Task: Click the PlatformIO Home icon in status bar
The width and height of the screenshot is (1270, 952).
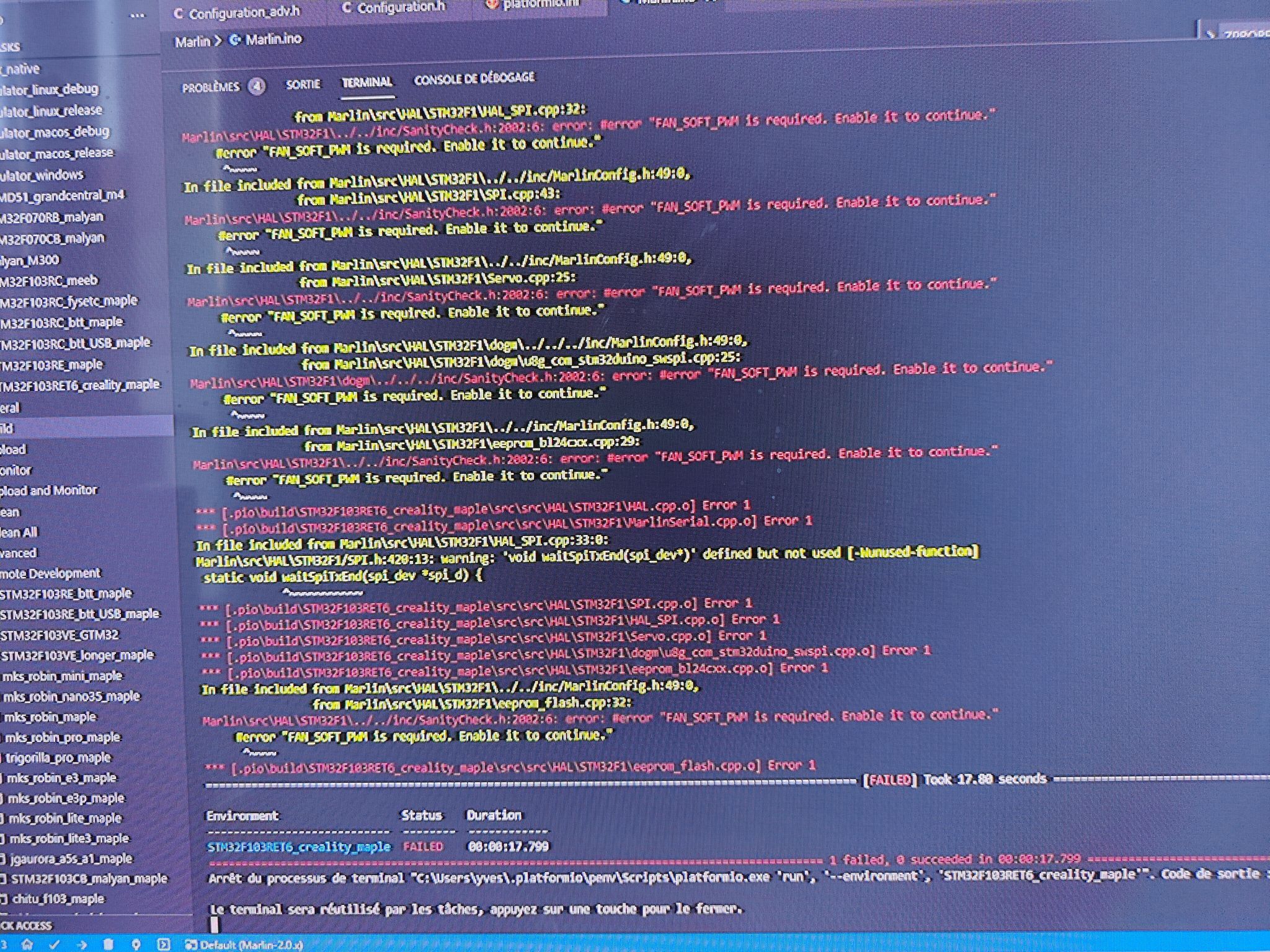Action: click(27, 944)
